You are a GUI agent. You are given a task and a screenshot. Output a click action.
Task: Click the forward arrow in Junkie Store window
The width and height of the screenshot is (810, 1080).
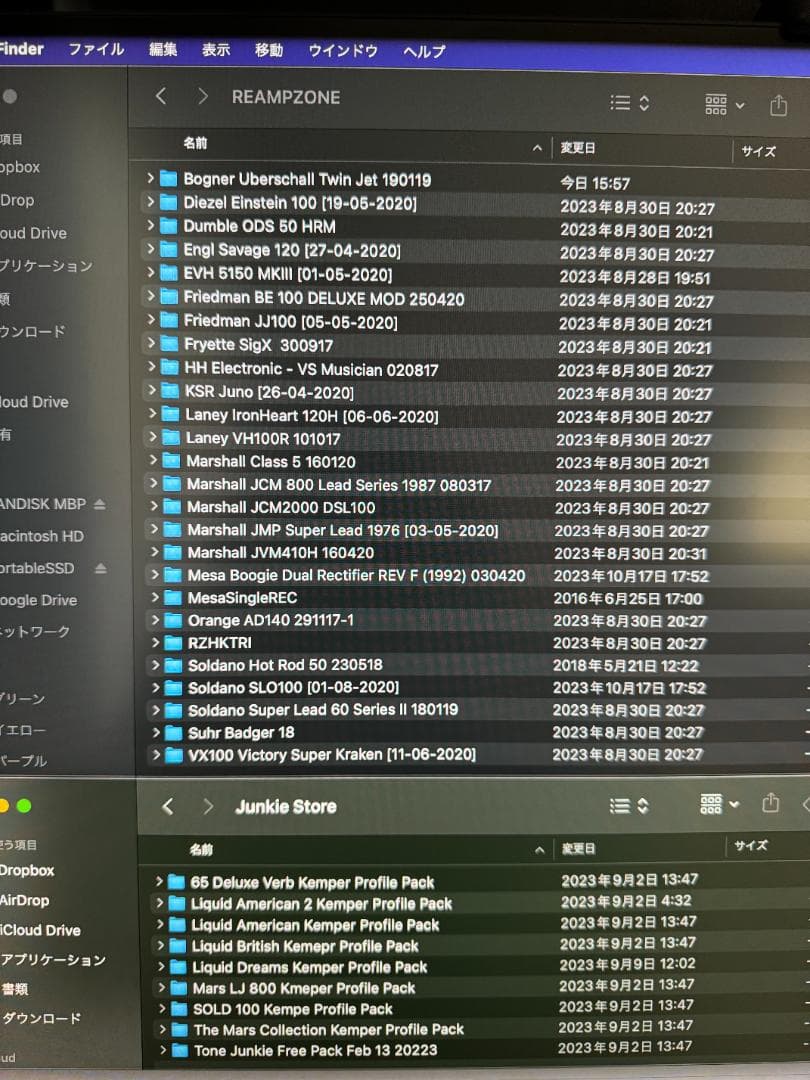[x=208, y=805]
